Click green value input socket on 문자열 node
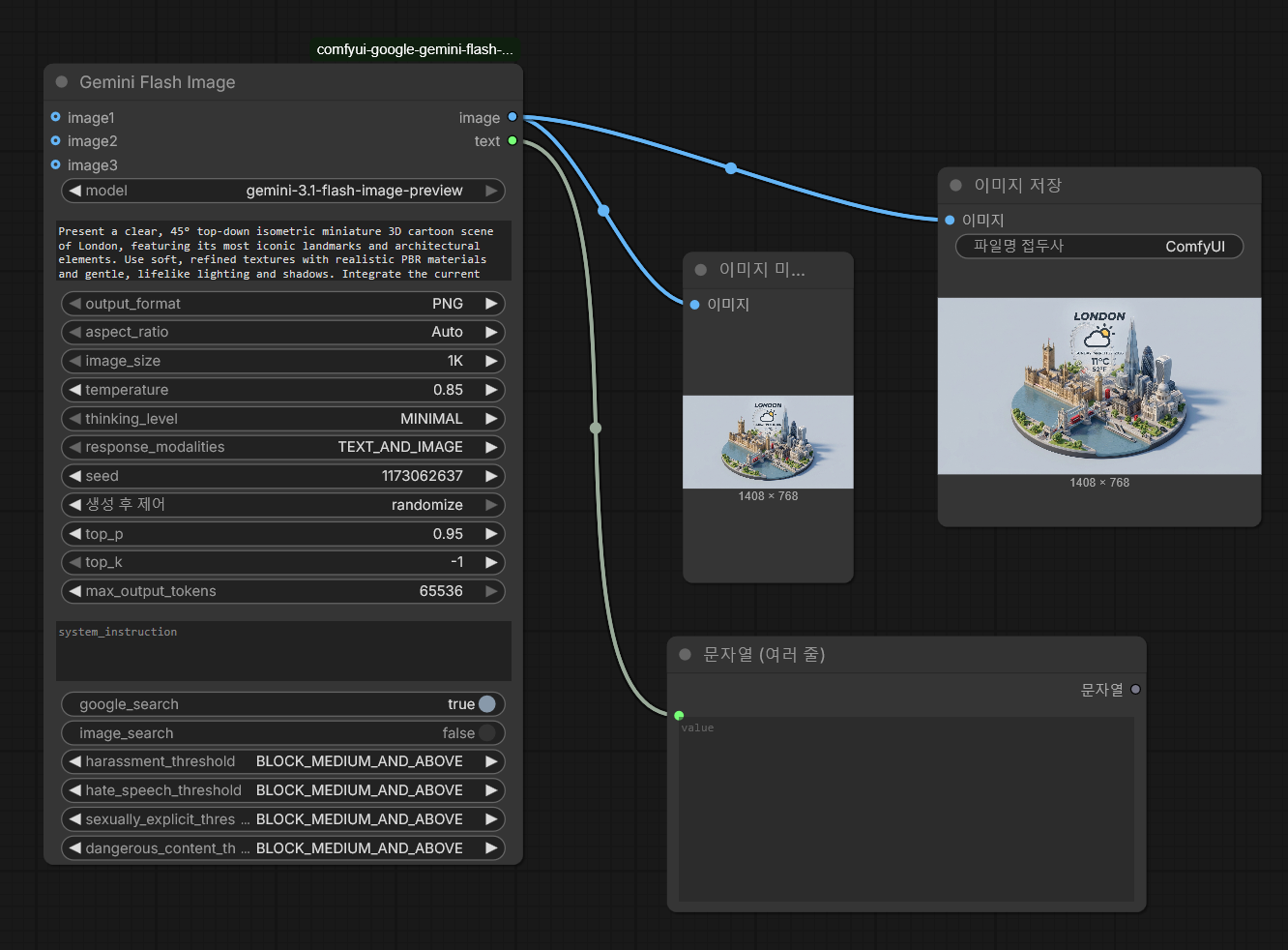Viewport: 1288px width, 950px height. [679, 716]
